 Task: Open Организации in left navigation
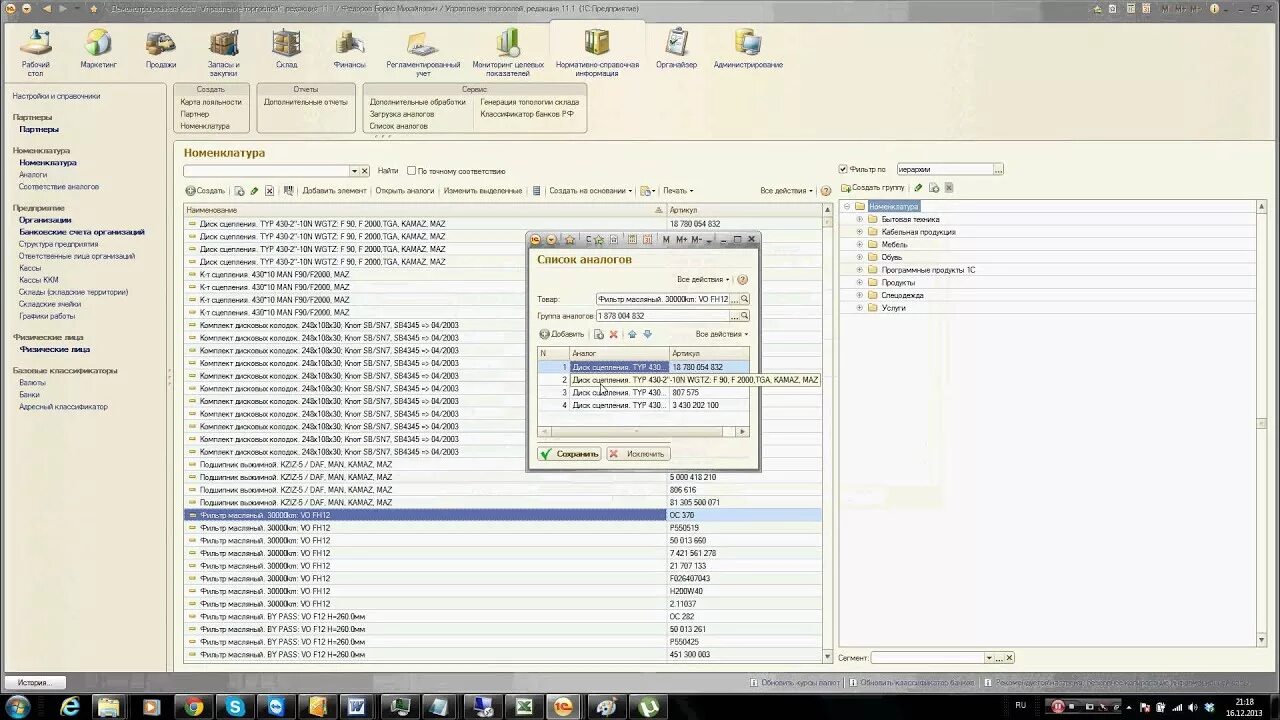[x=45, y=220]
